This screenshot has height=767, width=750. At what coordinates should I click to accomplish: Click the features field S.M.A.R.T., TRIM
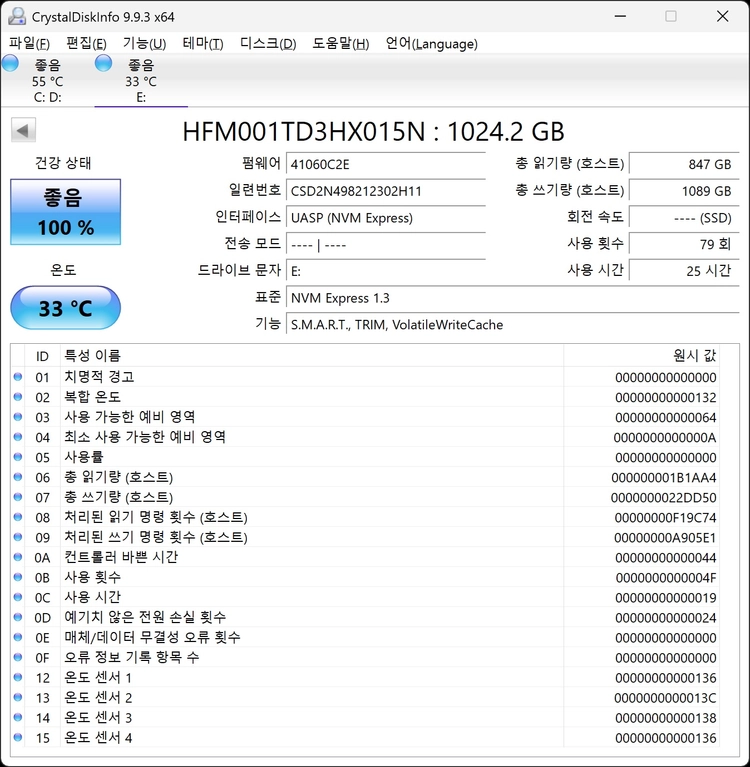point(513,325)
